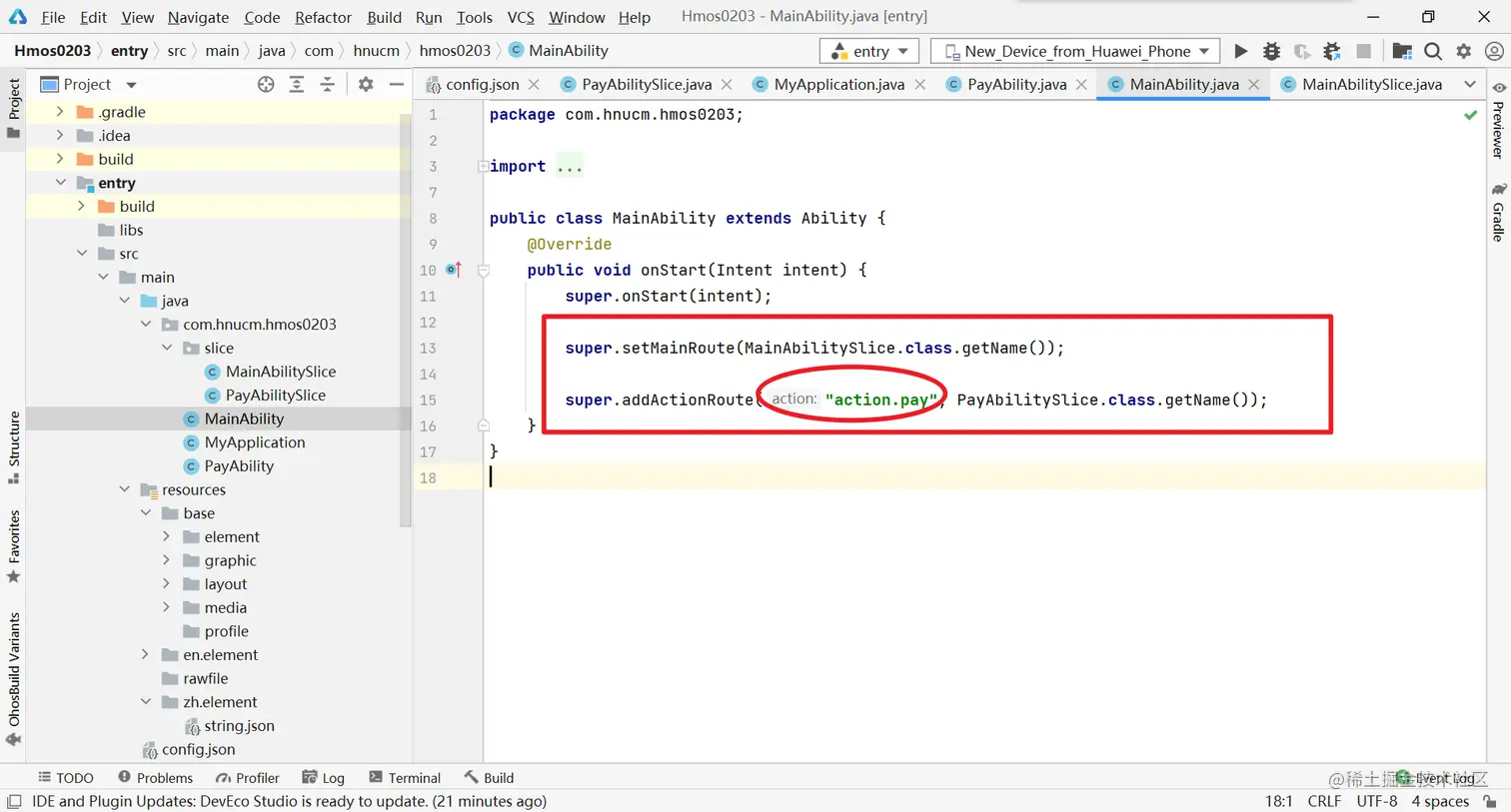Screen dimensions: 1511x812
Task: Place the cursor on editor line 18
Action: (984, 477)
